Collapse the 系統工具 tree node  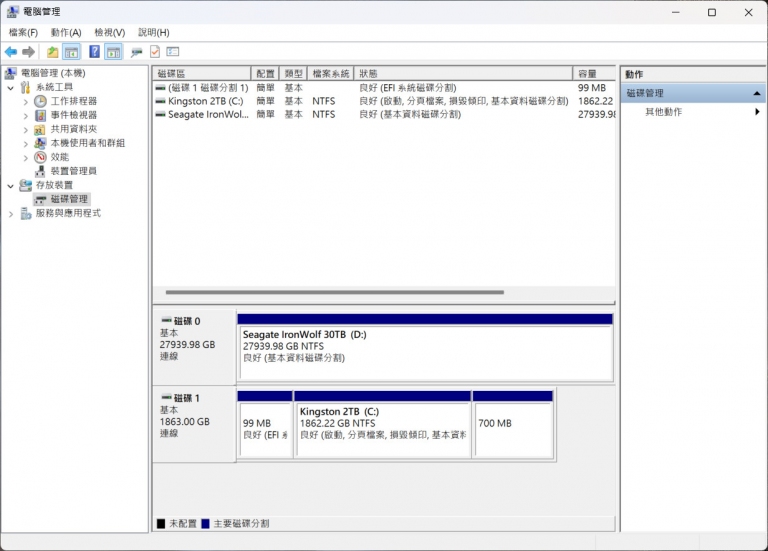(x=11, y=88)
